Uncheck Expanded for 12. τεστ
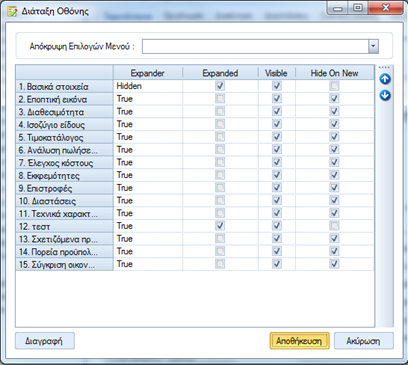 tap(220, 226)
